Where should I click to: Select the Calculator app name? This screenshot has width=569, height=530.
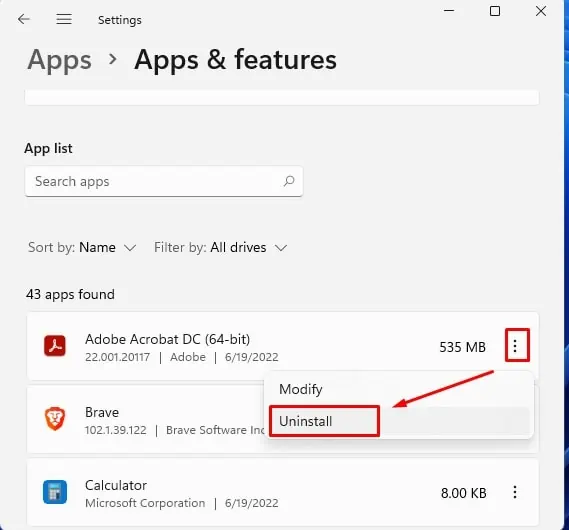click(x=116, y=485)
